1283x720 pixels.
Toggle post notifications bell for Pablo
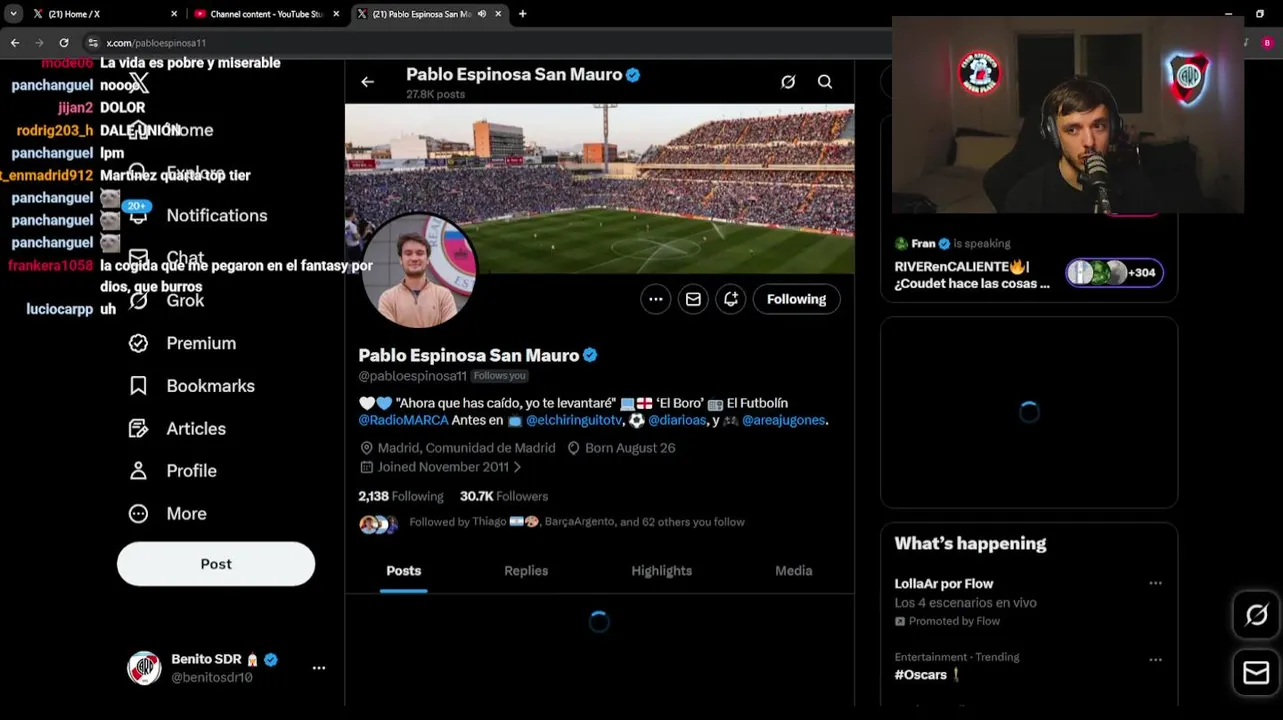coord(731,299)
